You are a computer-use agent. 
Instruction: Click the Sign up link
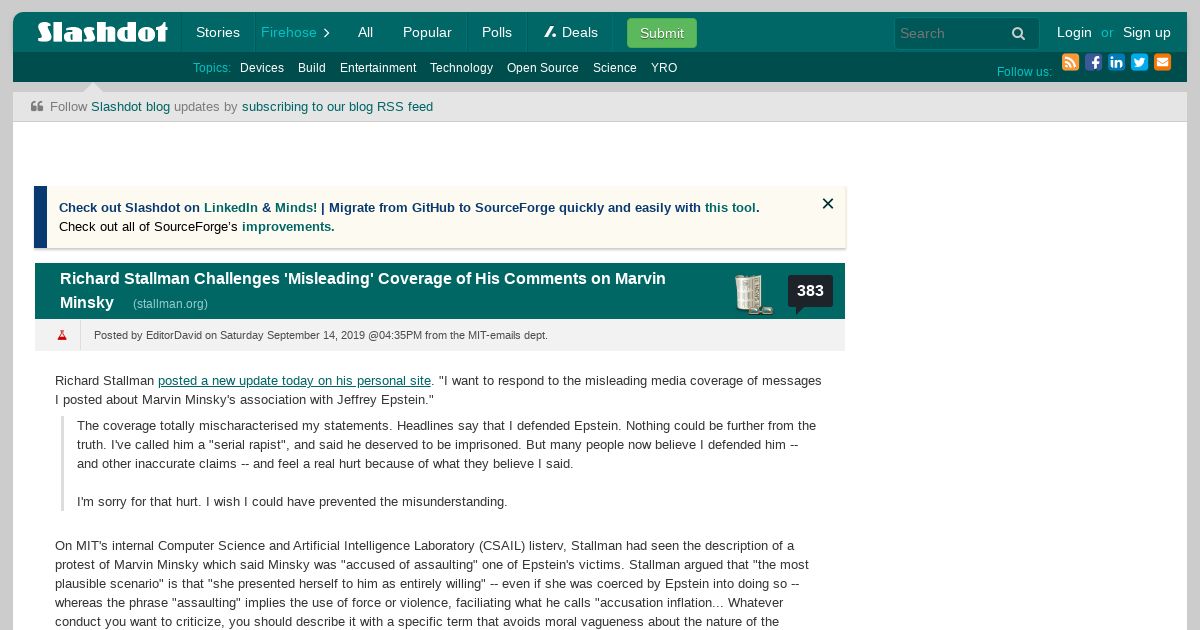coord(1147,32)
